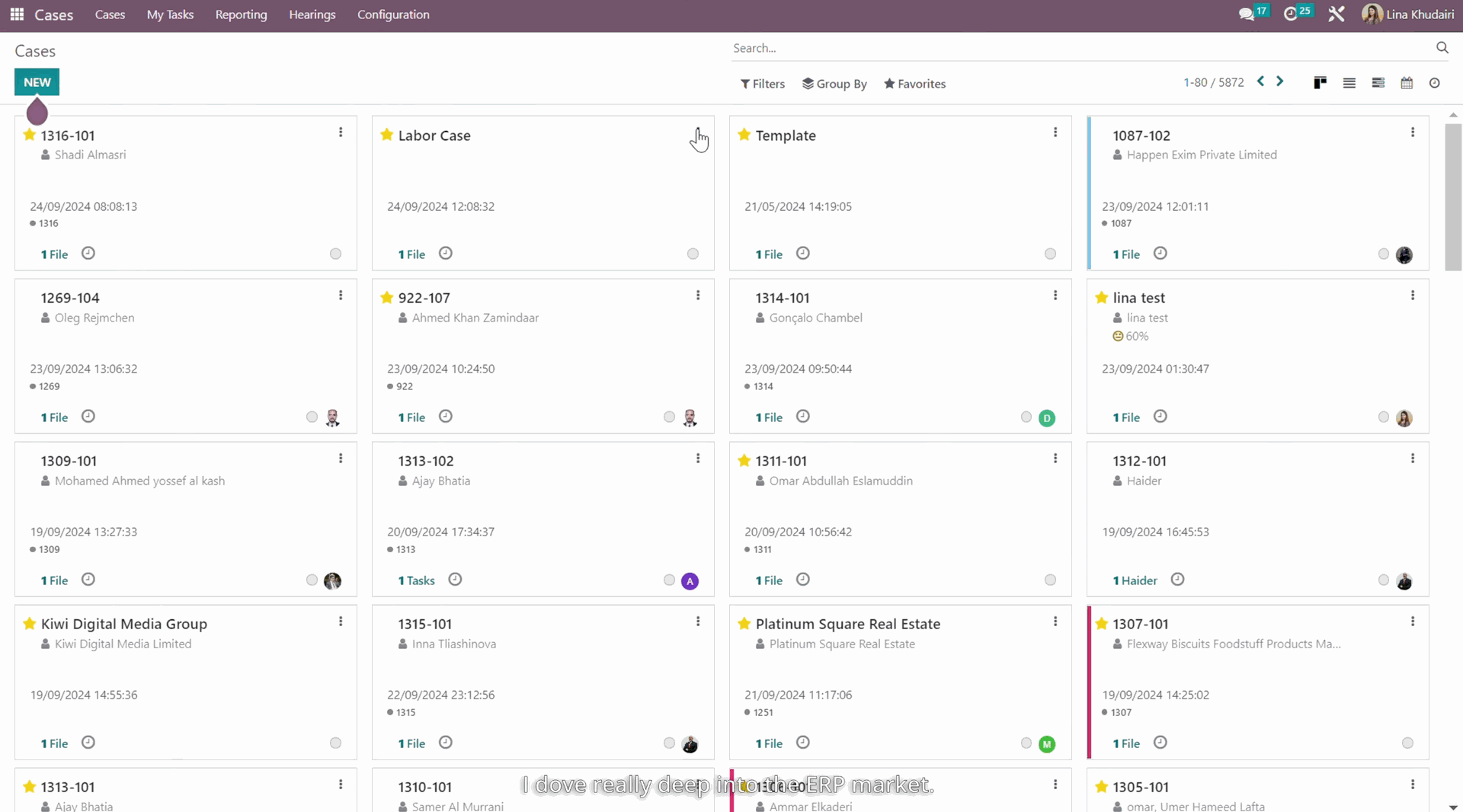Open the apps grid menu icon
Screen dimensions: 1463x812
pyautogui.click(x=17, y=14)
